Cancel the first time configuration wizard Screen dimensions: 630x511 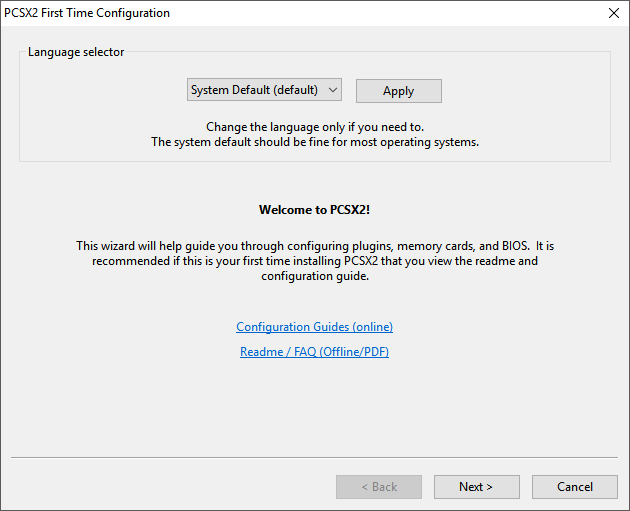575,487
